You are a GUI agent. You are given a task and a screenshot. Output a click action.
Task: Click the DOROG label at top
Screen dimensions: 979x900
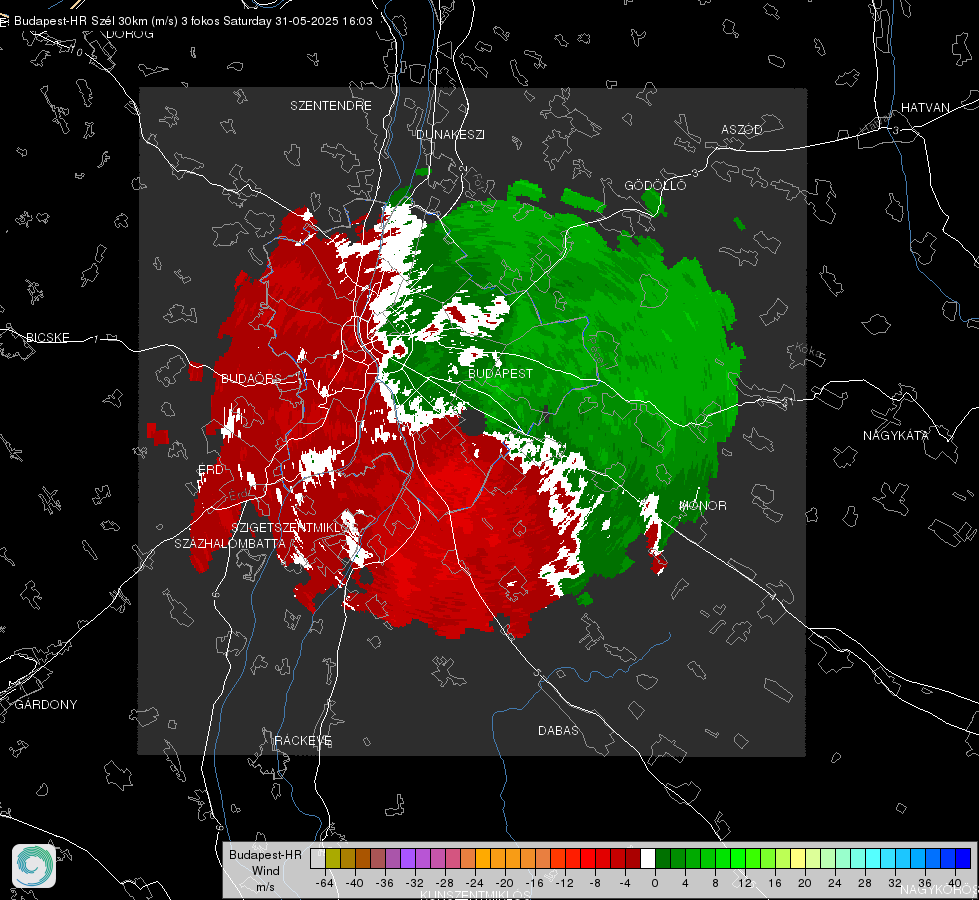tap(130, 34)
